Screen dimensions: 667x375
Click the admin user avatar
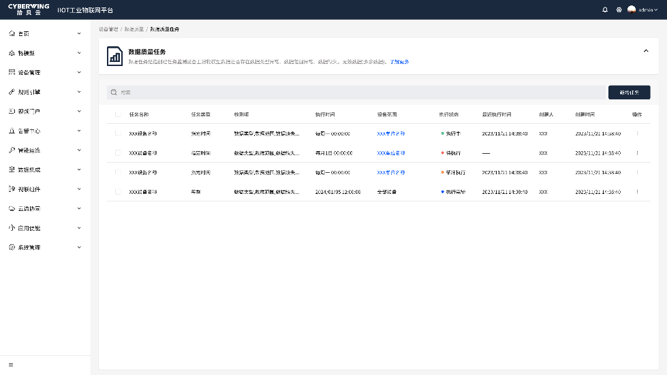(x=632, y=9)
